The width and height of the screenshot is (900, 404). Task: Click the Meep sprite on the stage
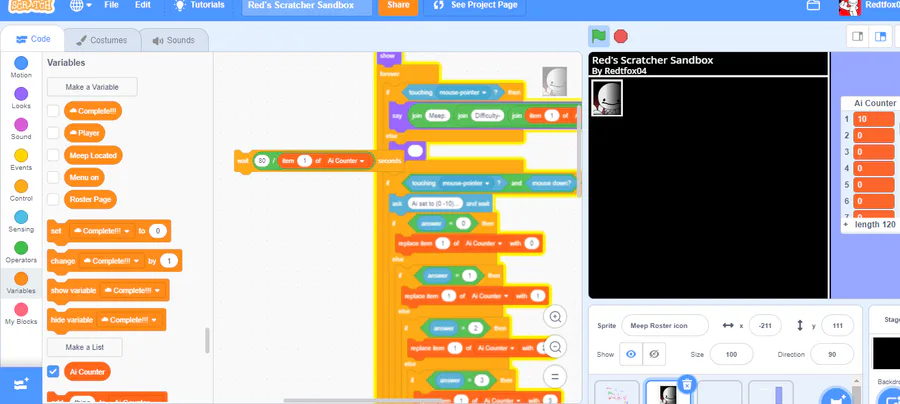coord(607,98)
